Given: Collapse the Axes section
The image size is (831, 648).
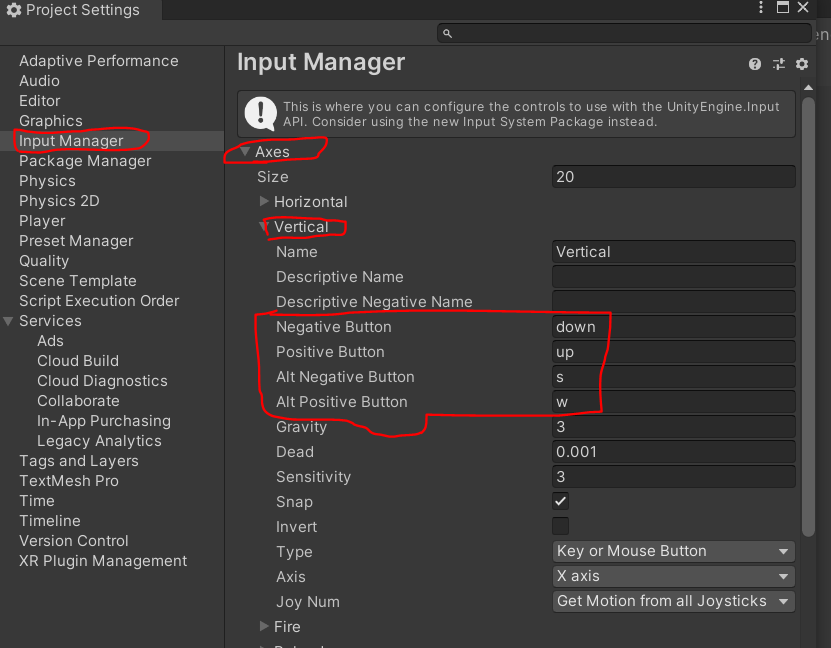Looking at the screenshot, I should 245,152.
